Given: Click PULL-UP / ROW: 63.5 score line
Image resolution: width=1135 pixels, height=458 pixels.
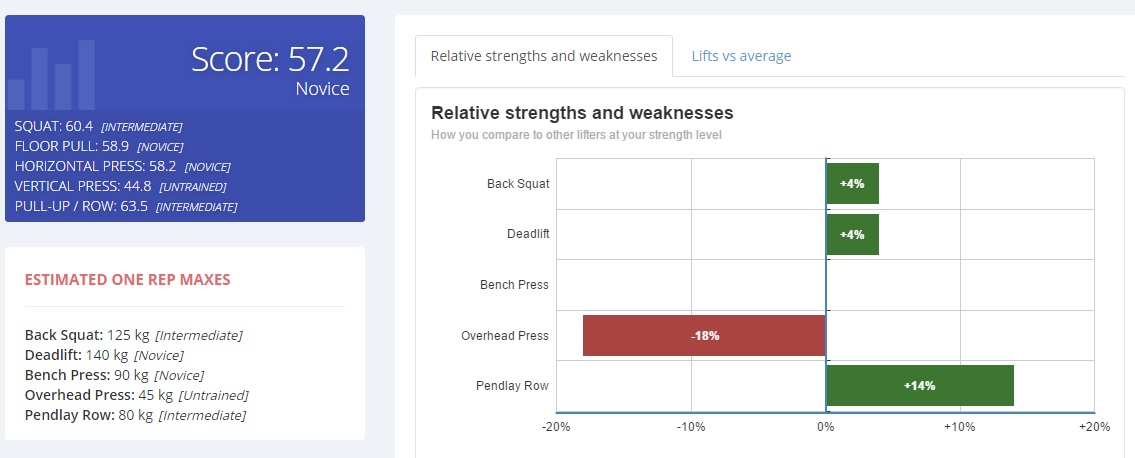Looking at the screenshot, I should [126, 206].
